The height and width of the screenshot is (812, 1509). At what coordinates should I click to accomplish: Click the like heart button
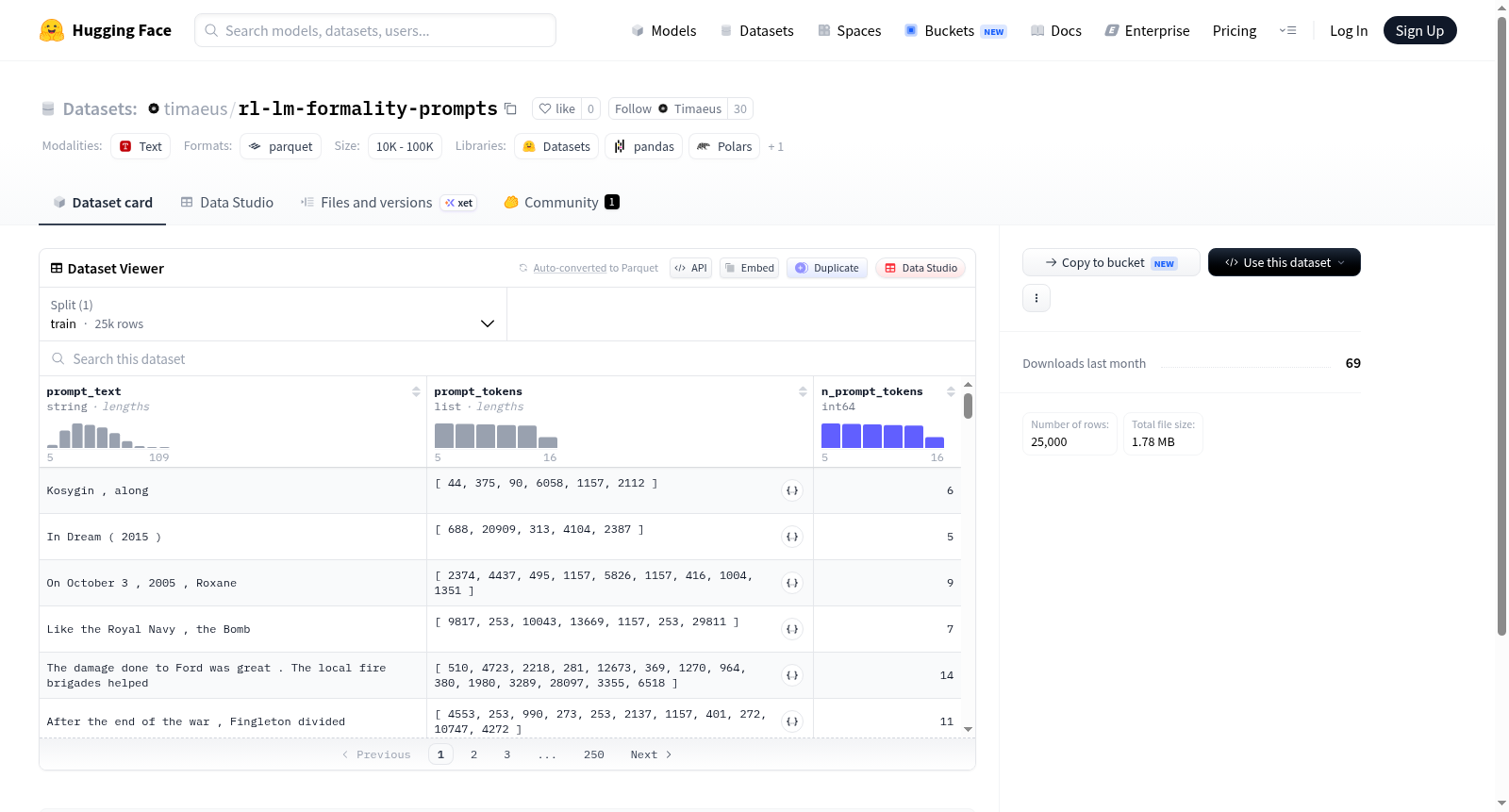pos(556,108)
